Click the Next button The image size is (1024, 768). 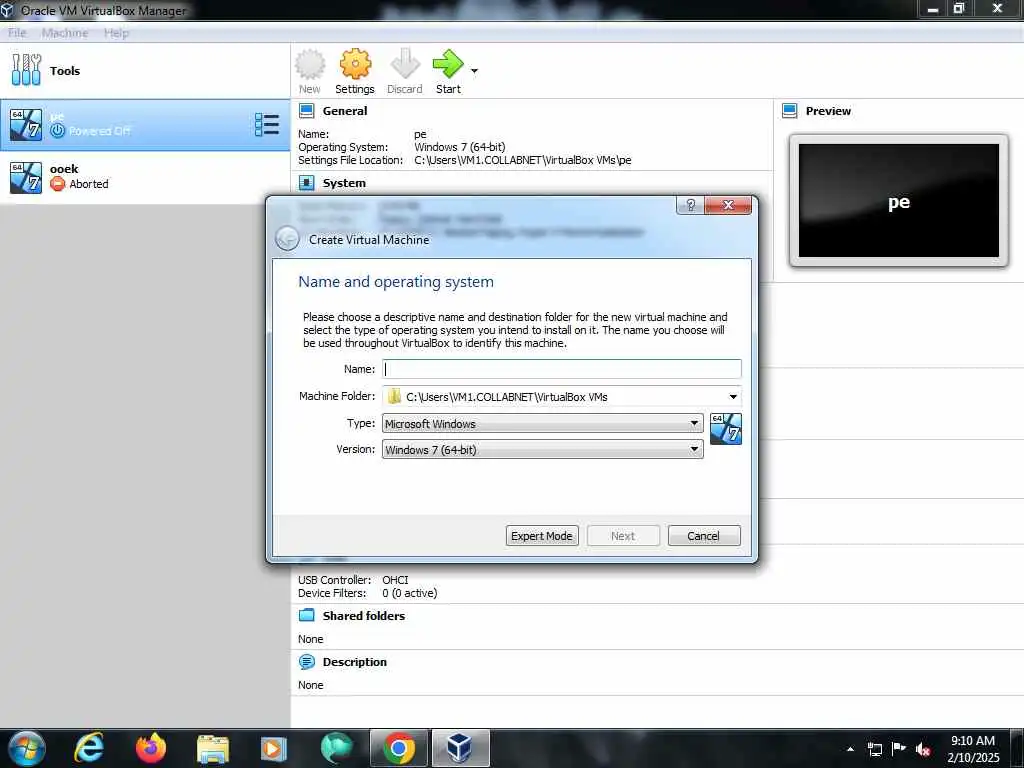(x=623, y=536)
